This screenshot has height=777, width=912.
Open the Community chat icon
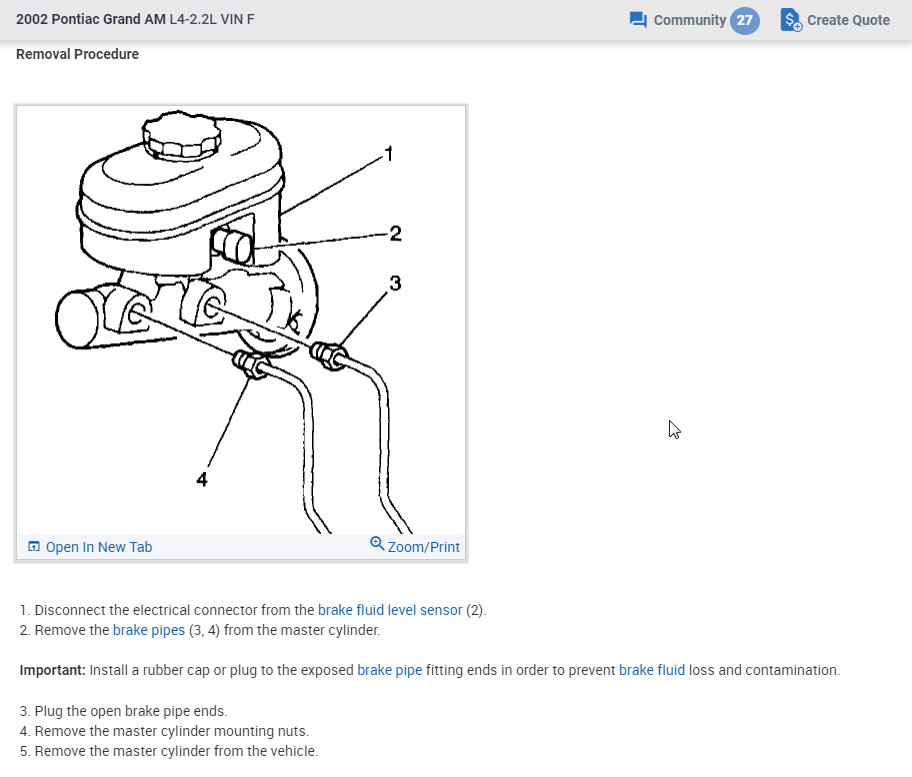[638, 20]
